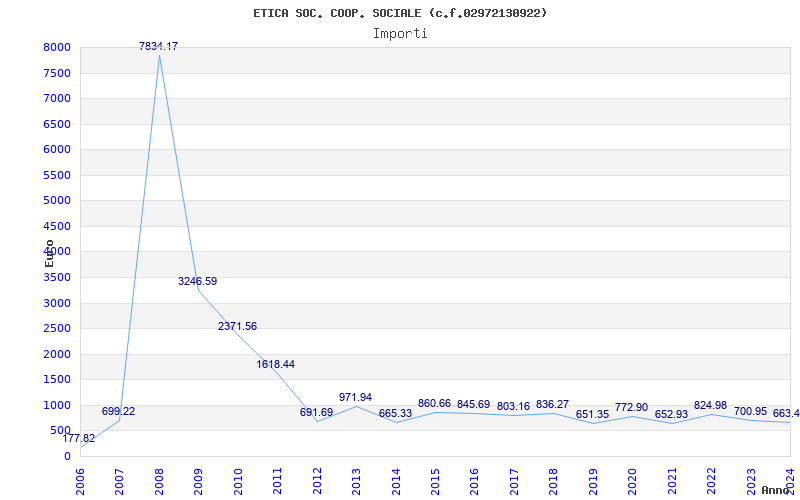Click the x-axis year 2006
This screenshot has height=500, width=800.
[80, 482]
